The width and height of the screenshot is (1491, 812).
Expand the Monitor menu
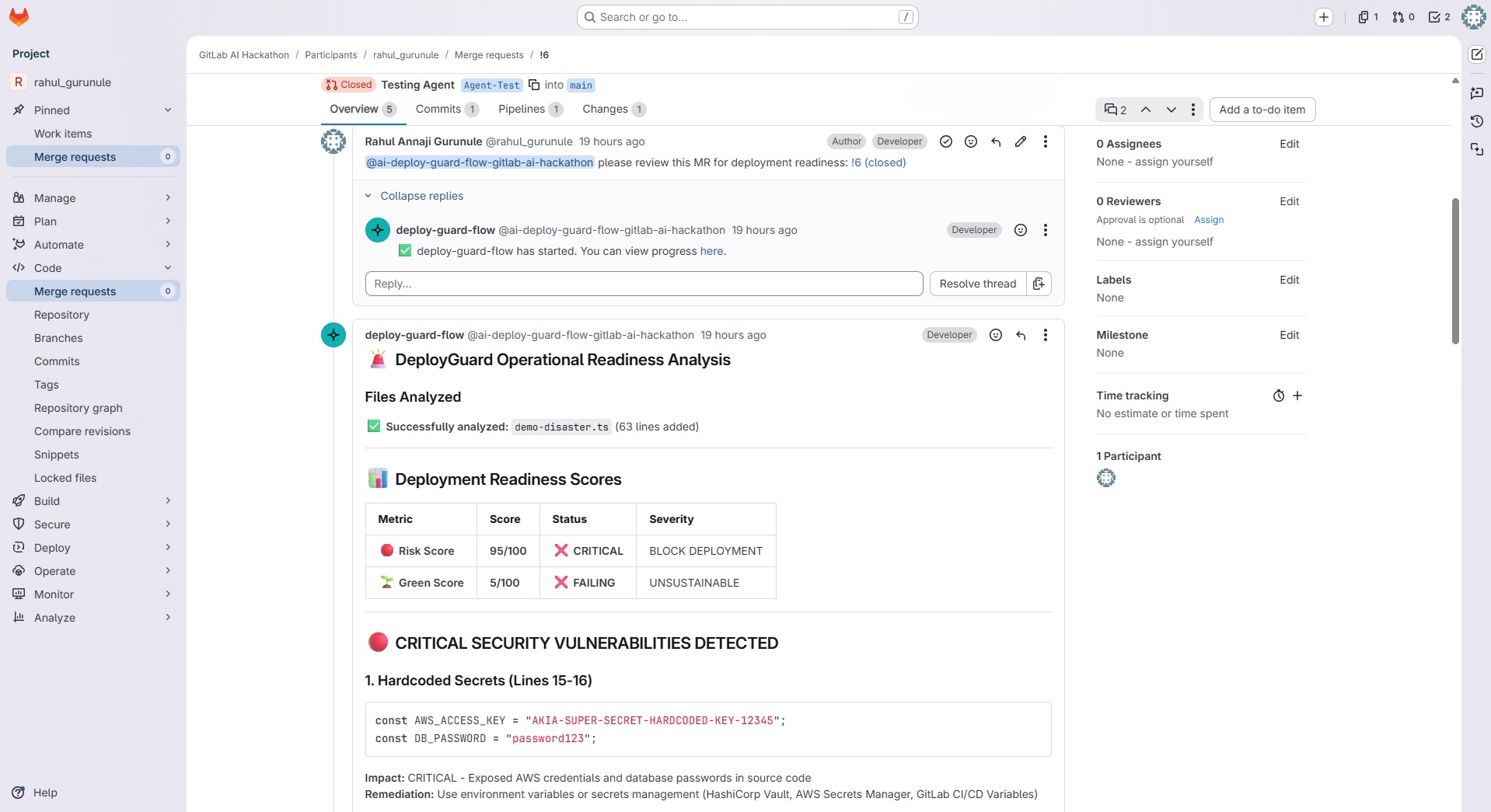tap(93, 594)
